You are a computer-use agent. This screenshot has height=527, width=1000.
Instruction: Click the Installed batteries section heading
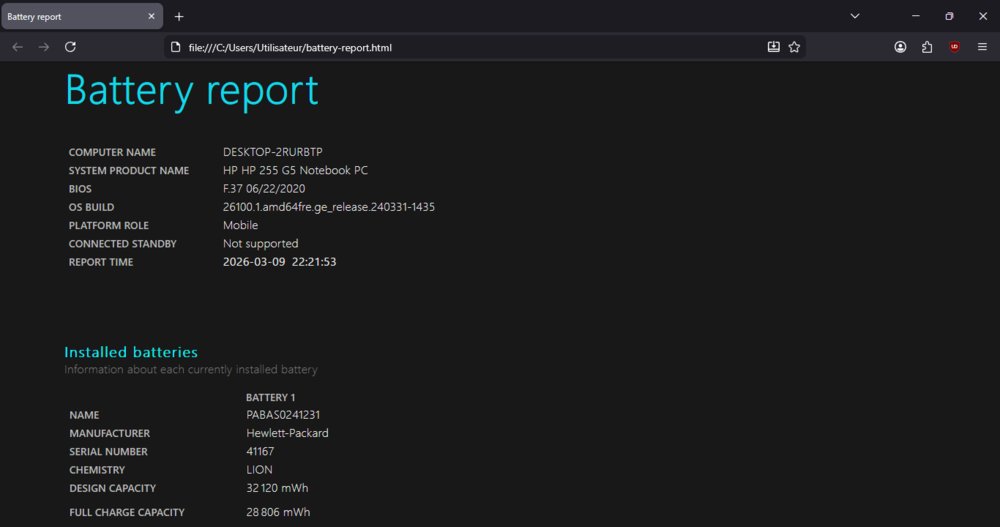click(x=131, y=352)
